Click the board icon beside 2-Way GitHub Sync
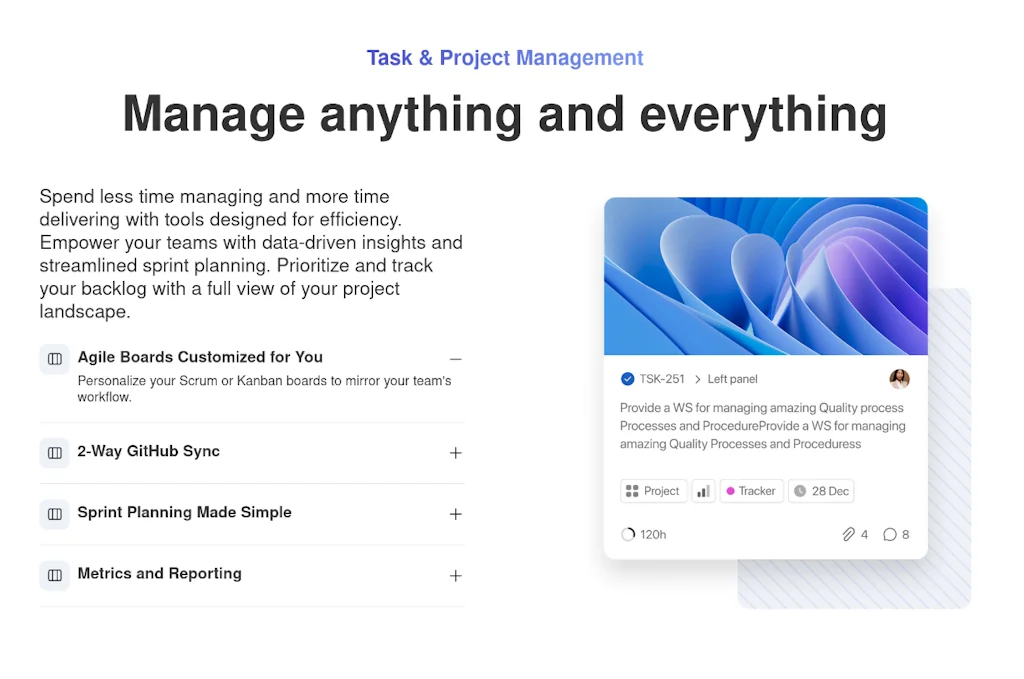The image size is (1024, 679). coord(55,453)
